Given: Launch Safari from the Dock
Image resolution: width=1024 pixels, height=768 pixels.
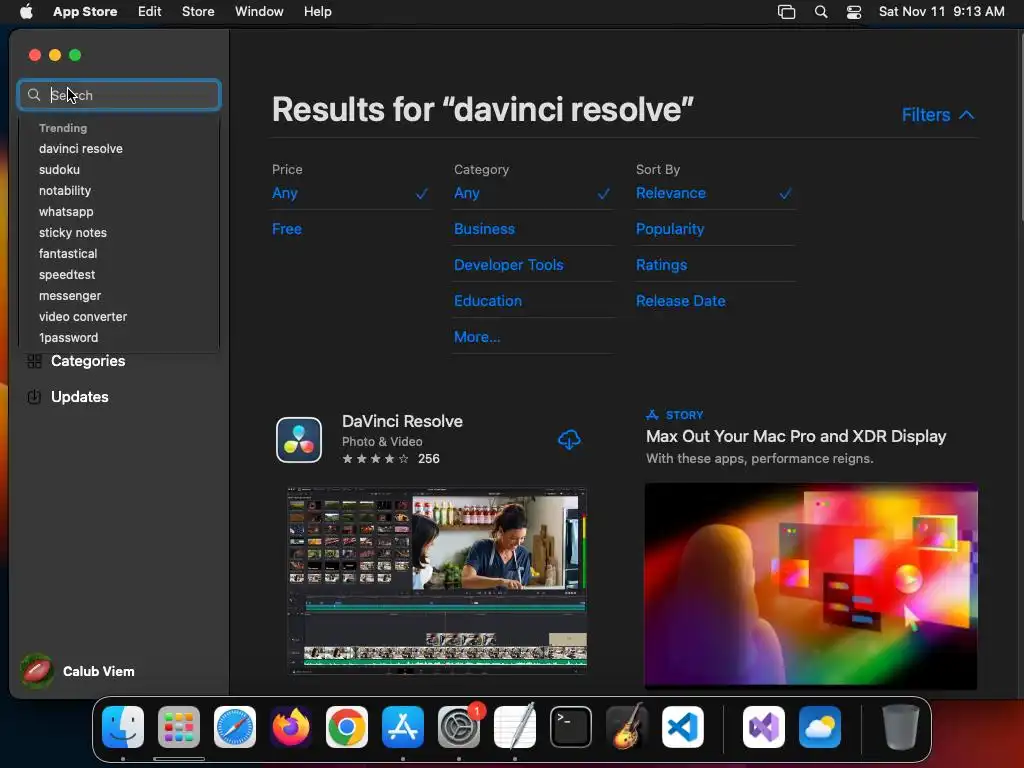Looking at the screenshot, I should (x=235, y=727).
